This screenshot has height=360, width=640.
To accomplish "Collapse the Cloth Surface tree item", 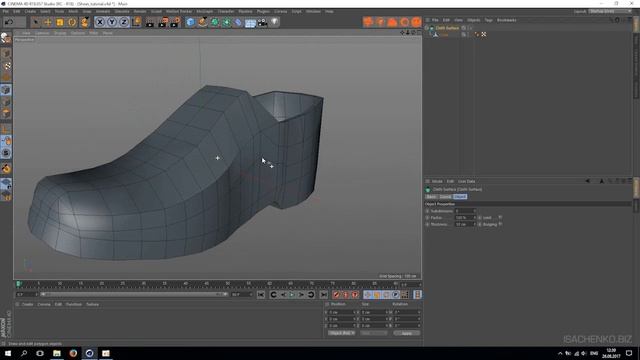I will (427, 28).
